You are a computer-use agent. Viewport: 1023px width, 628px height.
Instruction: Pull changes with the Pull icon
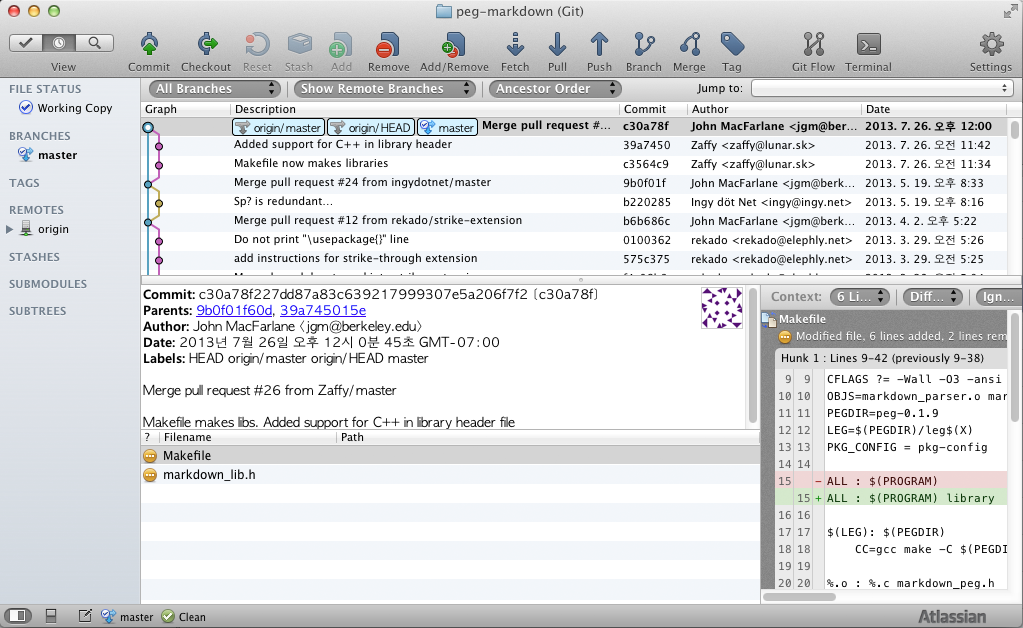557,44
